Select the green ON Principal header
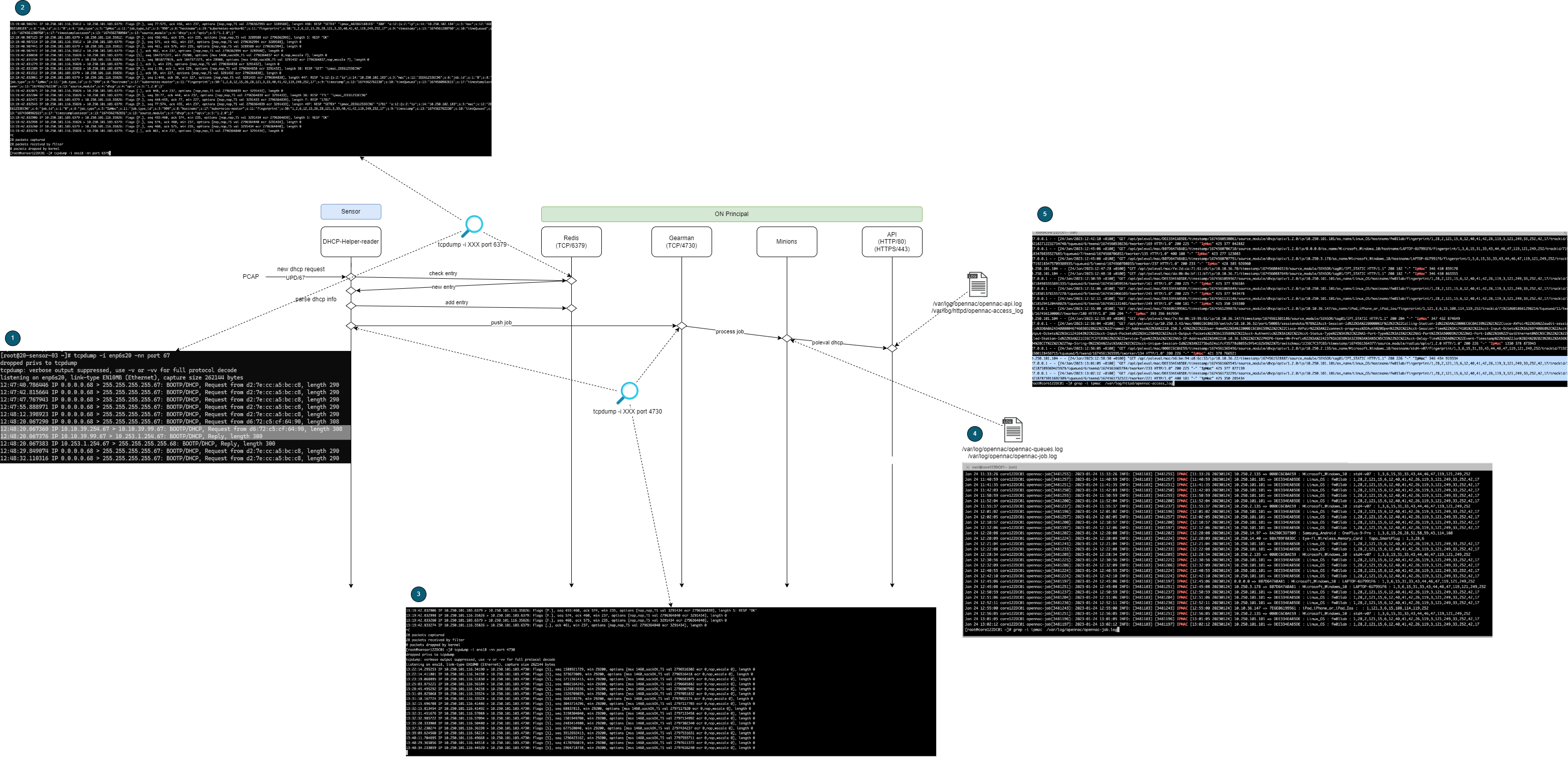This screenshot has height=757, width=1568. click(731, 214)
